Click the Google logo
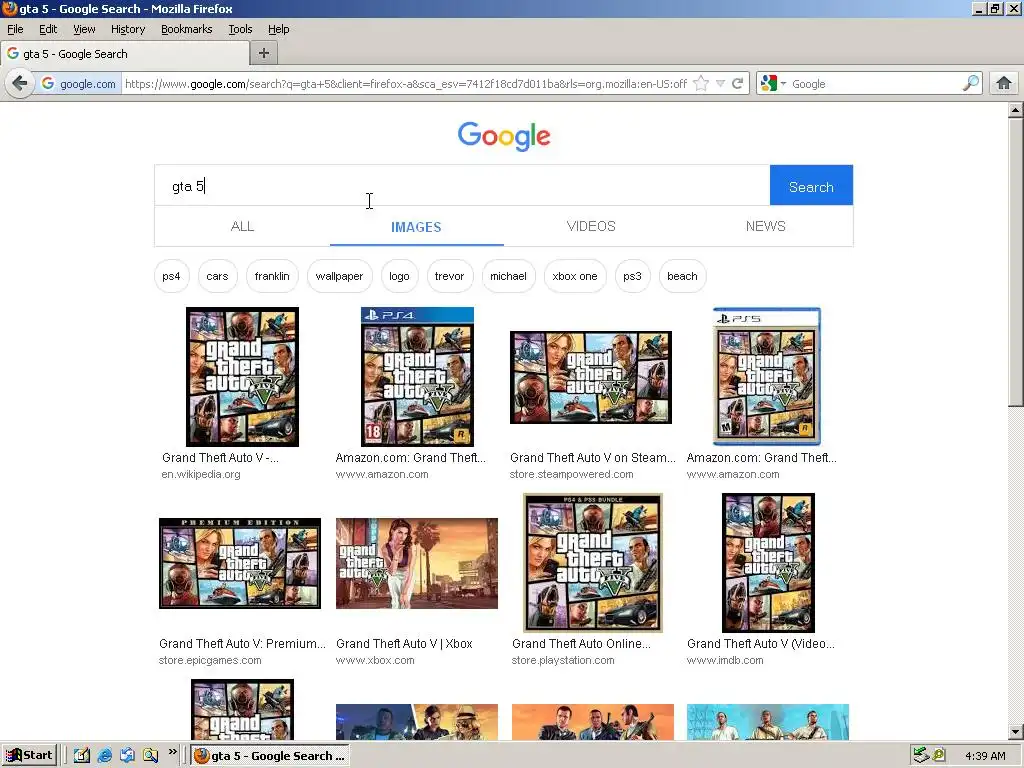Viewport: 1024px width, 768px height. 504,136
